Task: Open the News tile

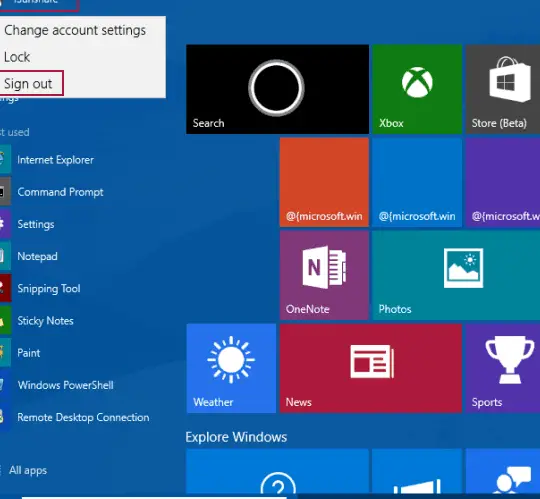Action: (371, 368)
